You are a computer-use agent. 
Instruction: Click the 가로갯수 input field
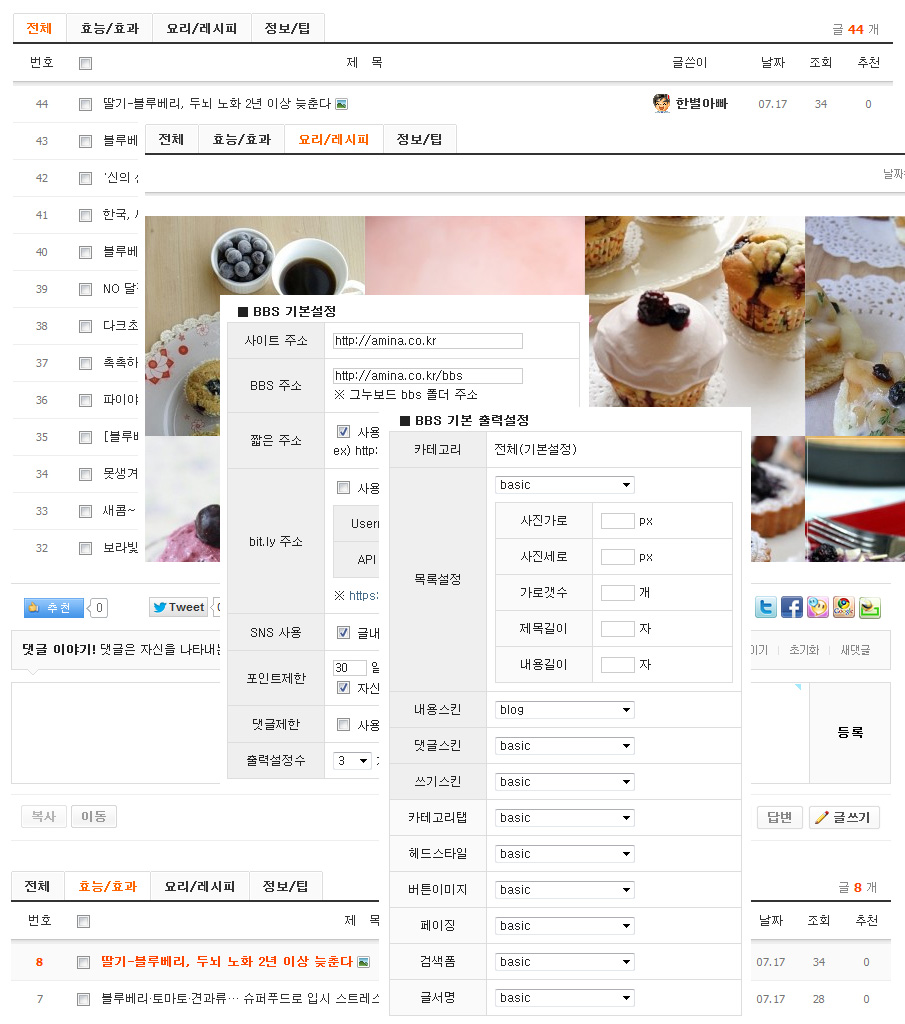click(x=618, y=592)
